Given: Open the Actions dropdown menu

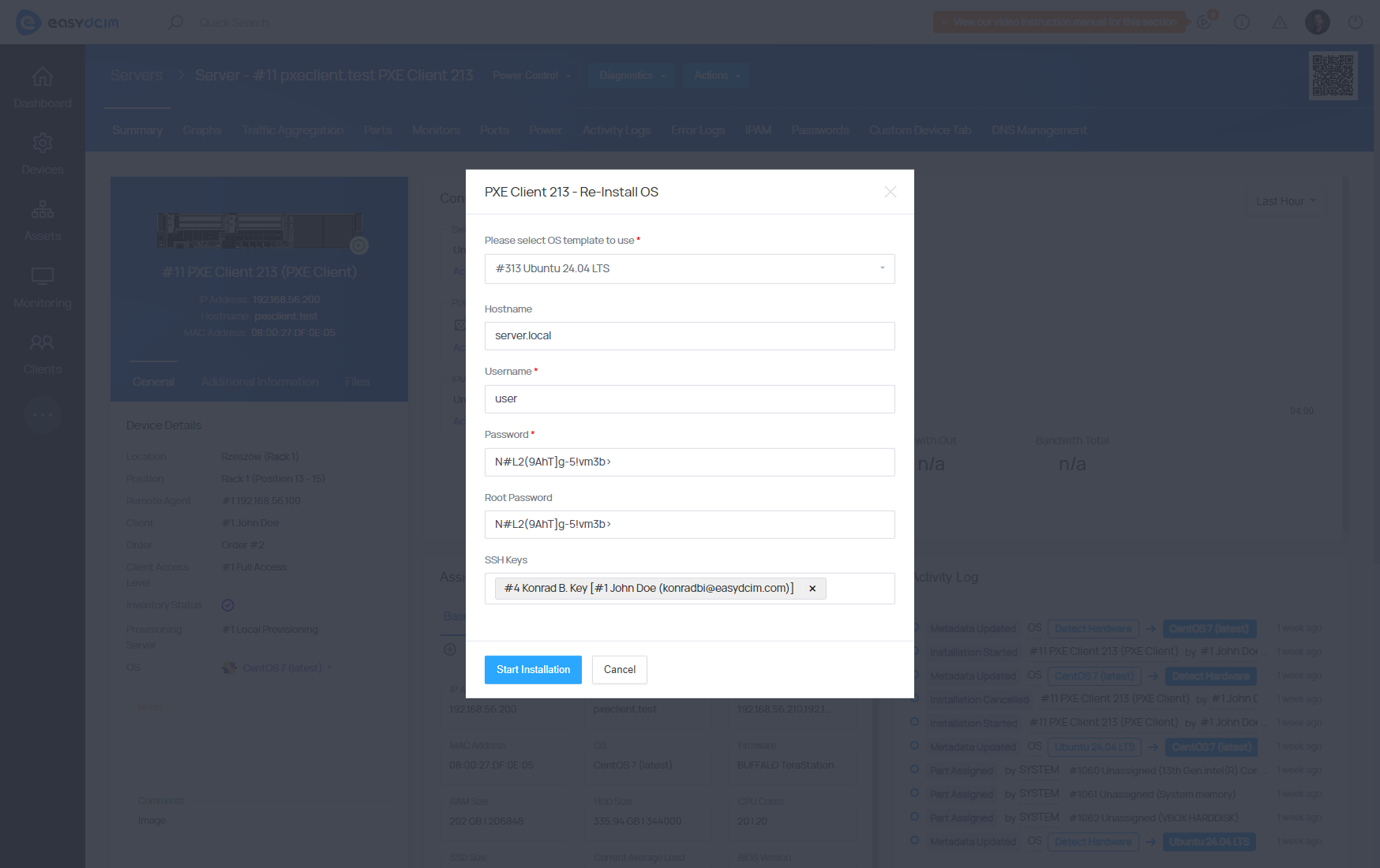Looking at the screenshot, I should click(x=717, y=76).
